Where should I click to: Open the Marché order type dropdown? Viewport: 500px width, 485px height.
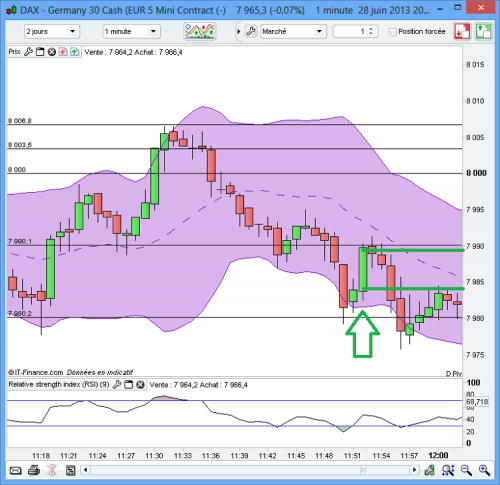(293, 31)
